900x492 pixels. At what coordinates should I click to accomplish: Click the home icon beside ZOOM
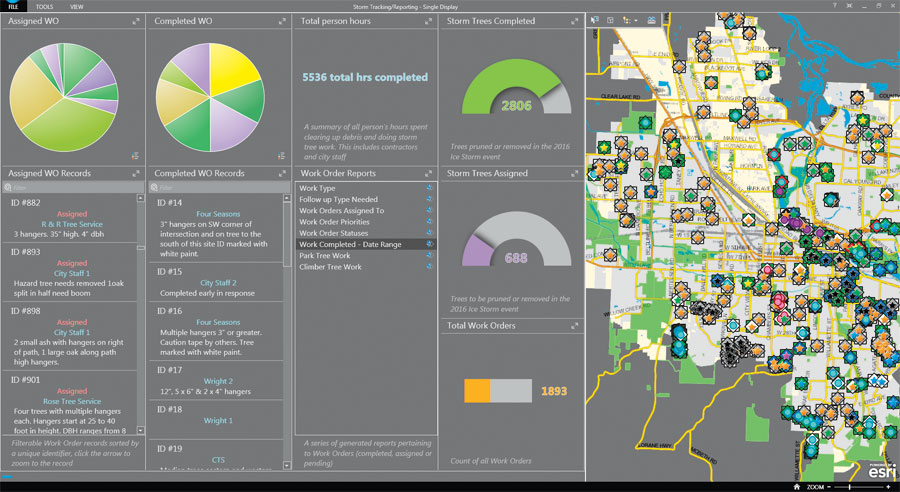pyautogui.click(x=796, y=486)
